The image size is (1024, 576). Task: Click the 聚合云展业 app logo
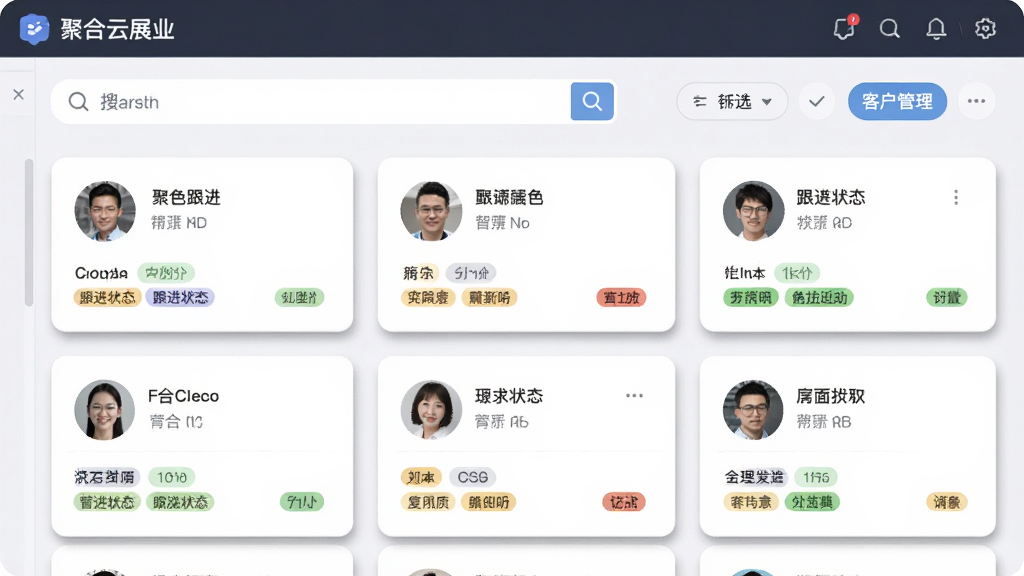coord(34,29)
